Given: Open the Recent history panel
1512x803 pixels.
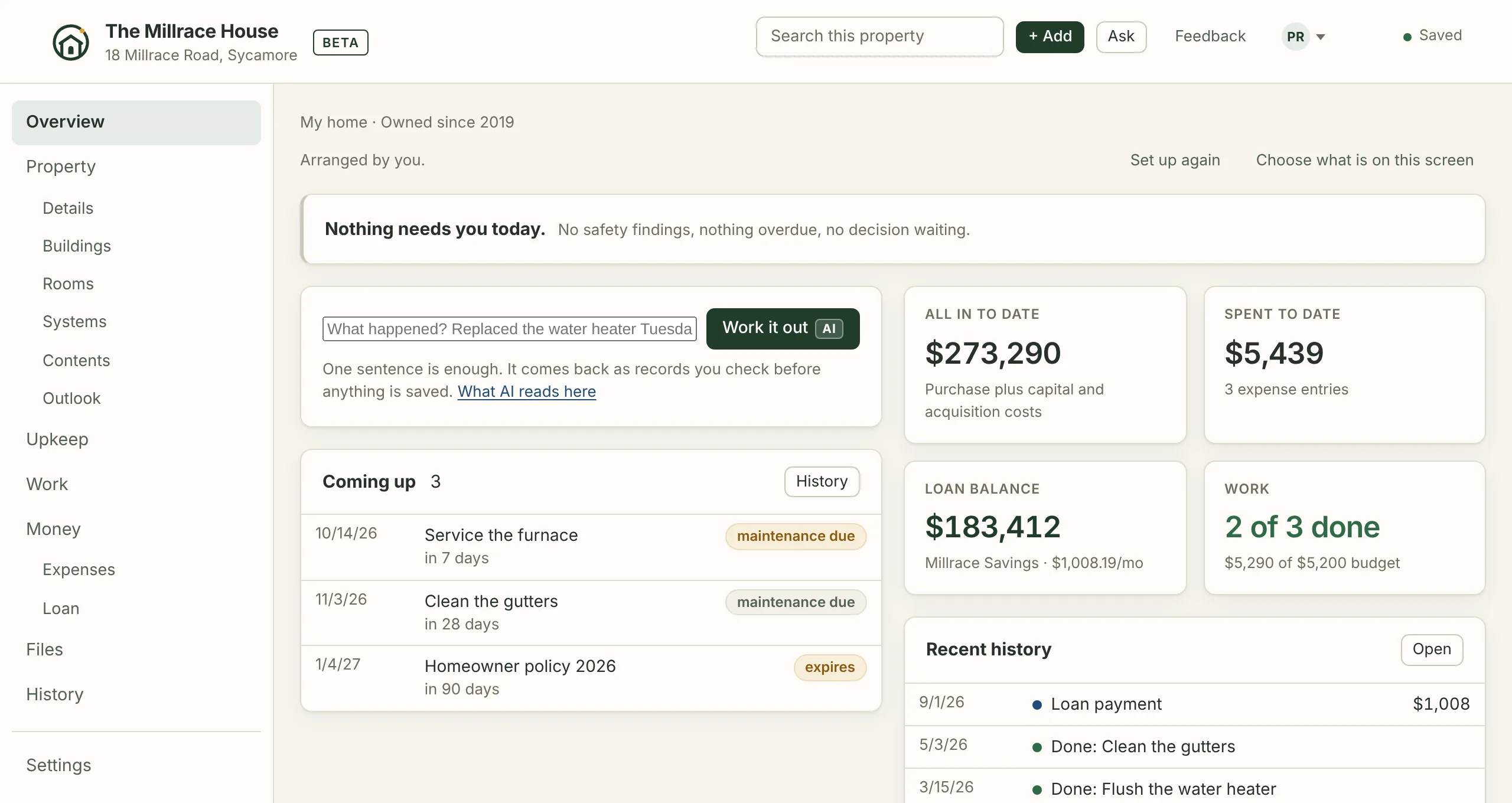Looking at the screenshot, I should 1431,649.
